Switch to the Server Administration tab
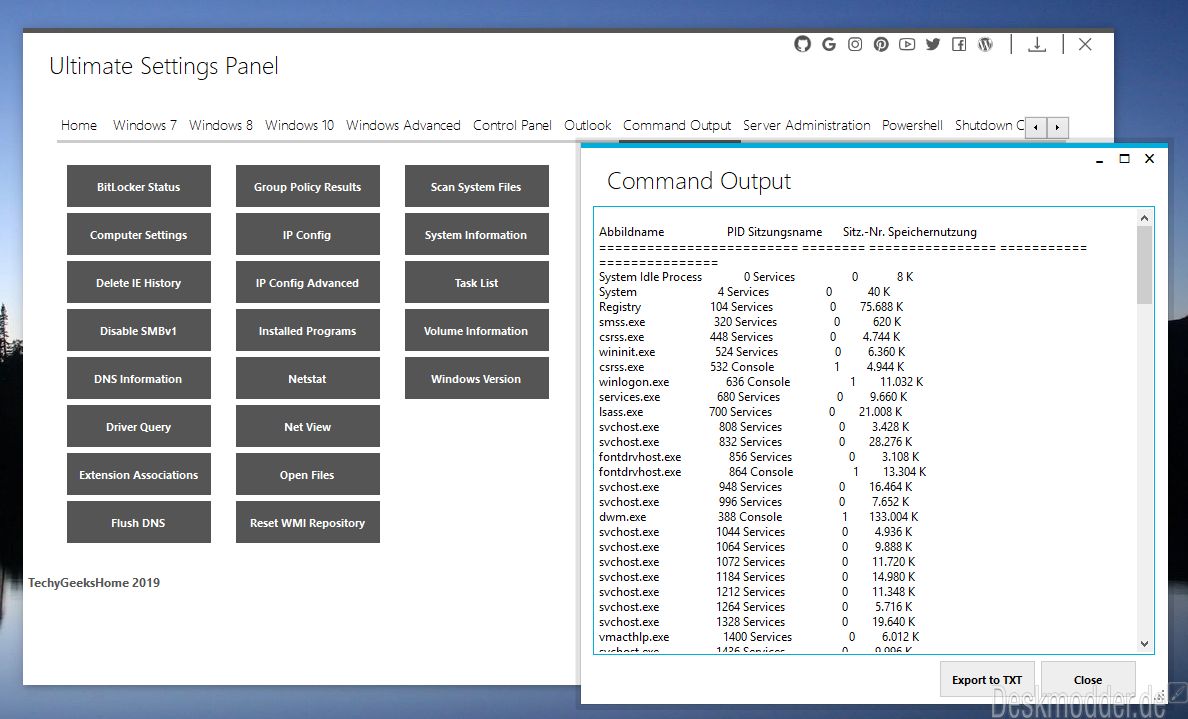Image resolution: width=1188 pixels, height=719 pixels. point(806,125)
